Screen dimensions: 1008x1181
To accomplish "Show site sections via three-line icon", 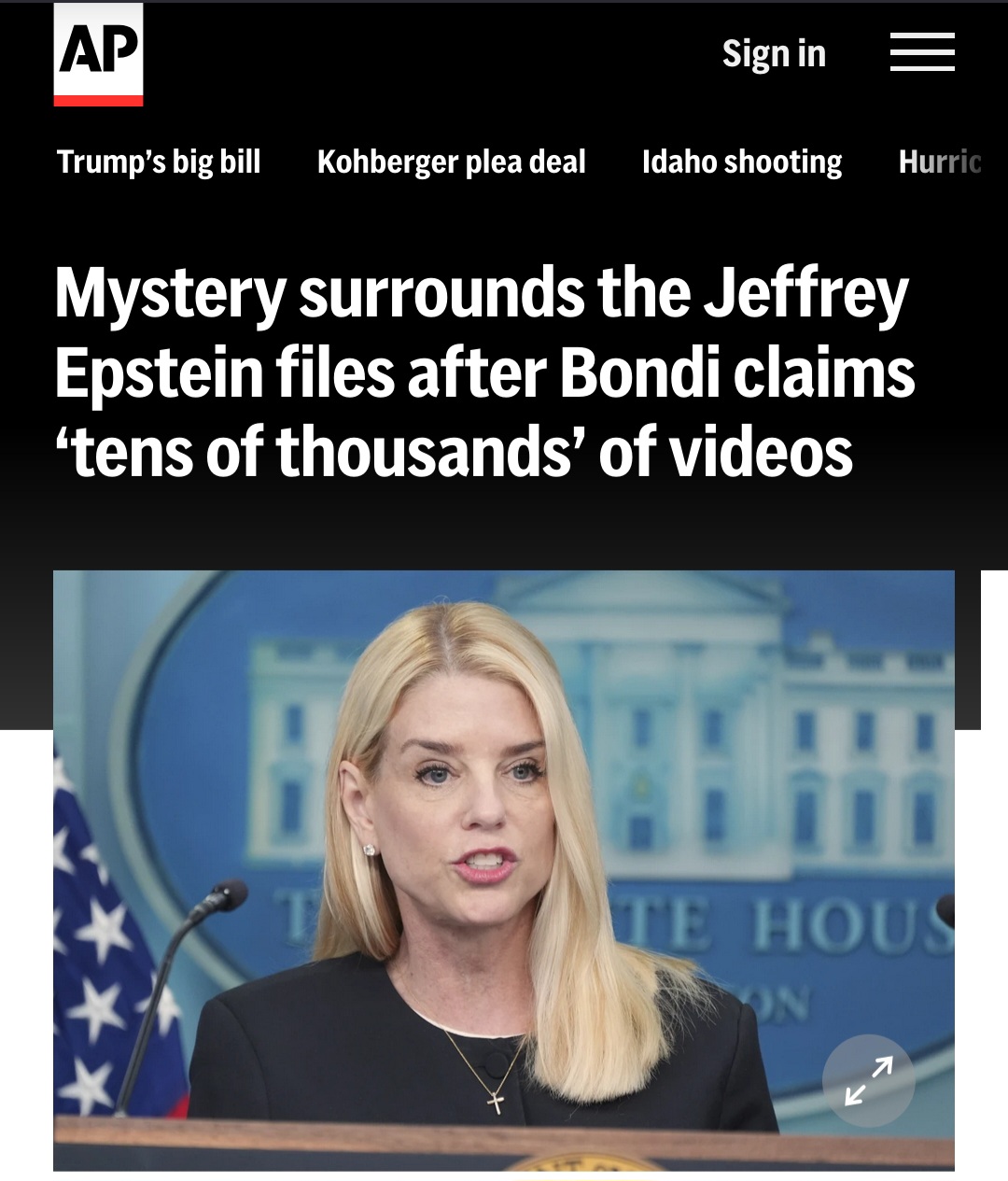I will (922, 52).
